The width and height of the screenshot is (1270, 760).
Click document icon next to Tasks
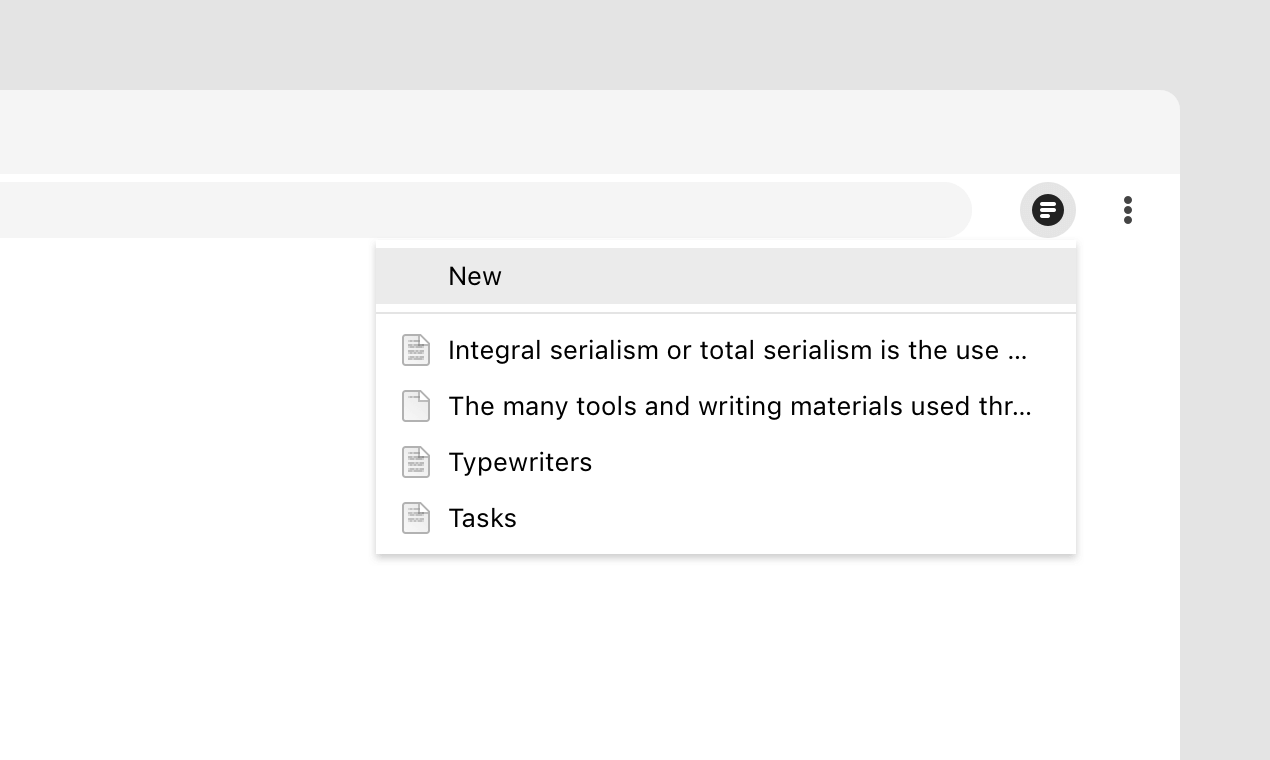click(x=416, y=518)
